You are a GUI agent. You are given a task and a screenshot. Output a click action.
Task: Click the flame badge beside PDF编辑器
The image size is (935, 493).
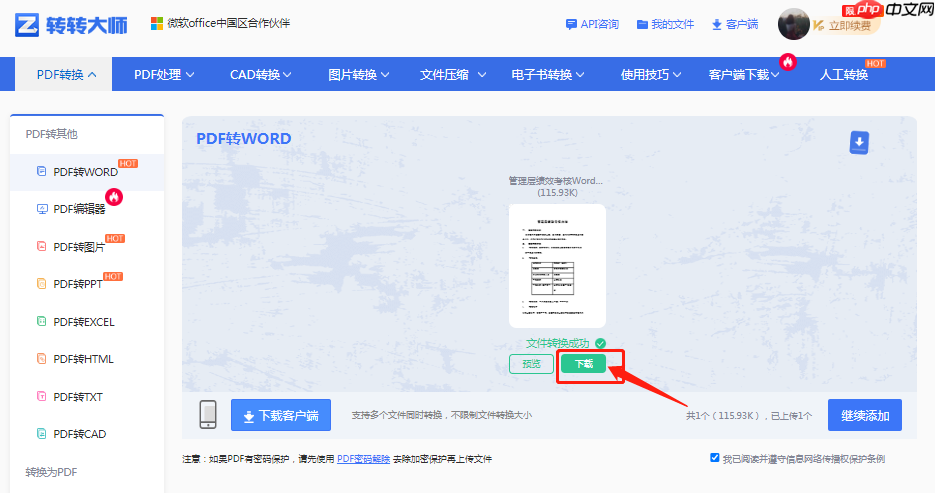click(114, 197)
